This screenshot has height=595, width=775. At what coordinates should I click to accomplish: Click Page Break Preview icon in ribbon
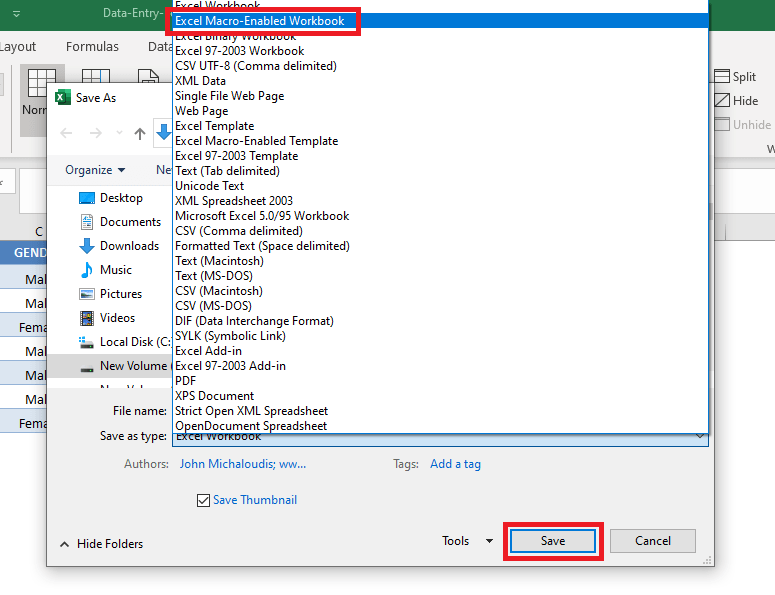(95, 75)
